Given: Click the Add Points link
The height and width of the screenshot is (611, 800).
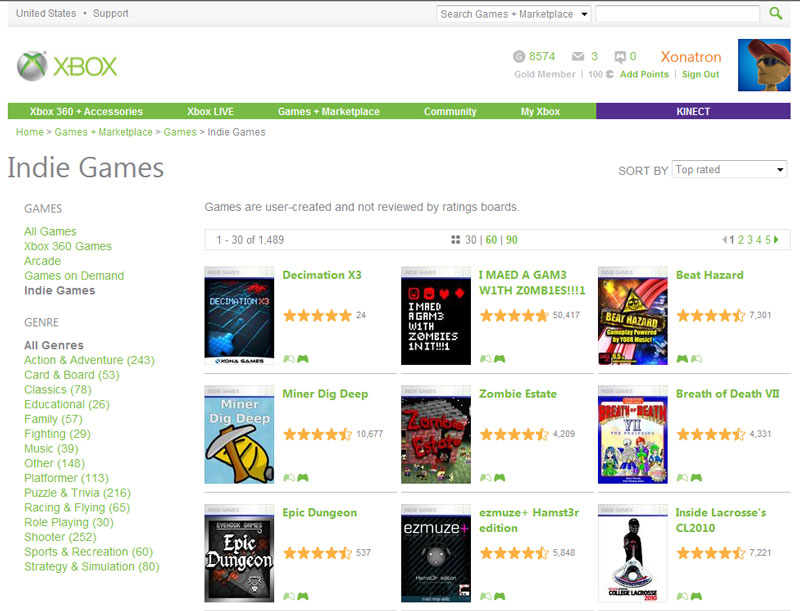Looking at the screenshot, I should [x=644, y=74].
